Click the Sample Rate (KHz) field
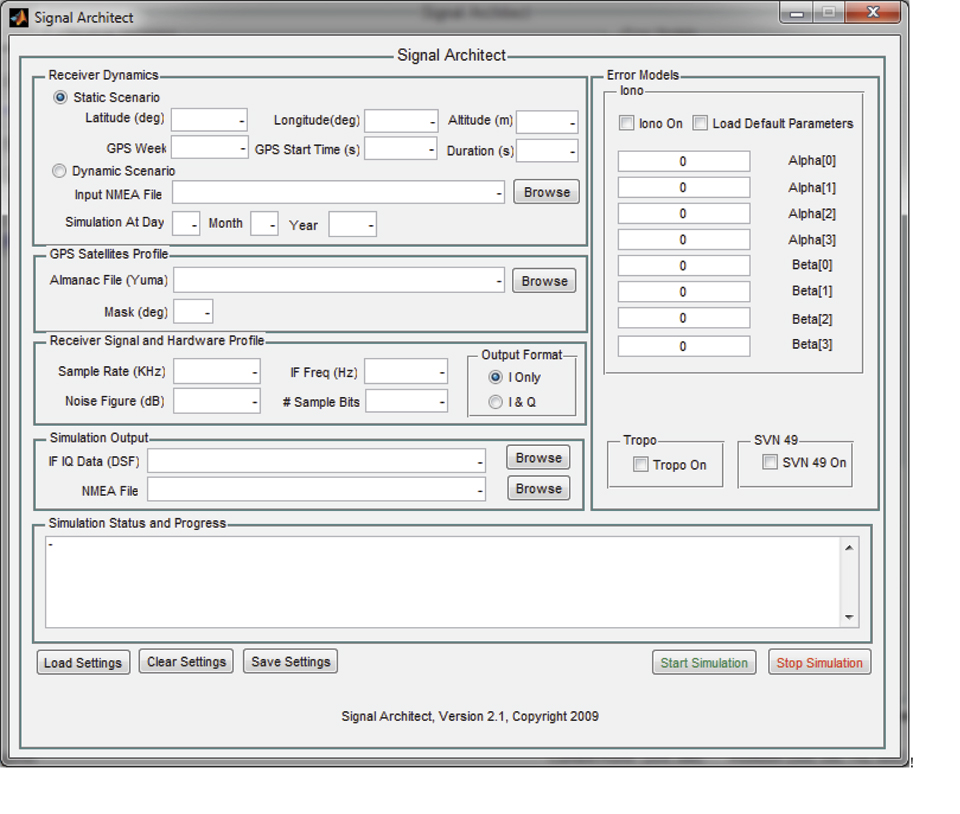This screenshot has height=814, width=960. [216, 372]
